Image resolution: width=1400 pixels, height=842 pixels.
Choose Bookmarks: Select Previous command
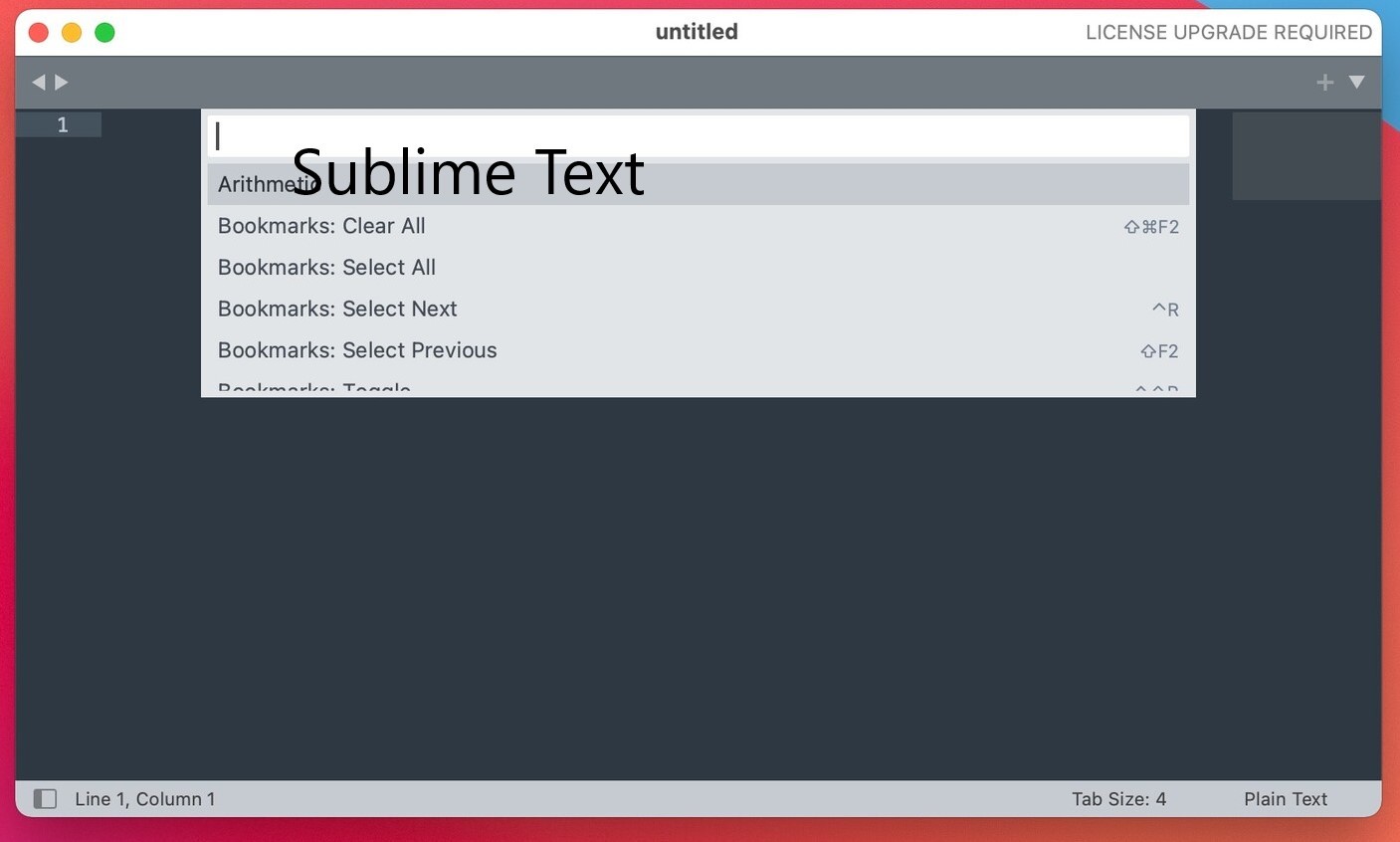pyautogui.click(x=699, y=350)
